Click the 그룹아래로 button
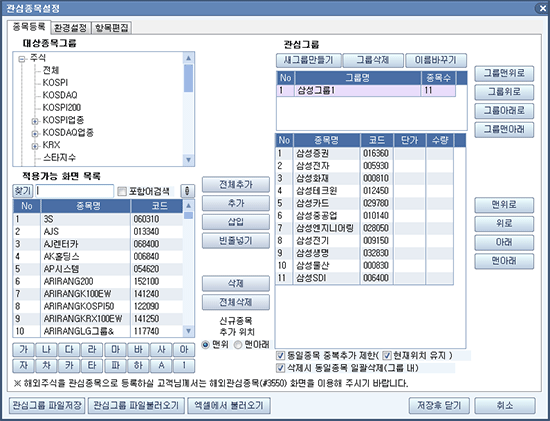550x421 pixels. [504, 111]
